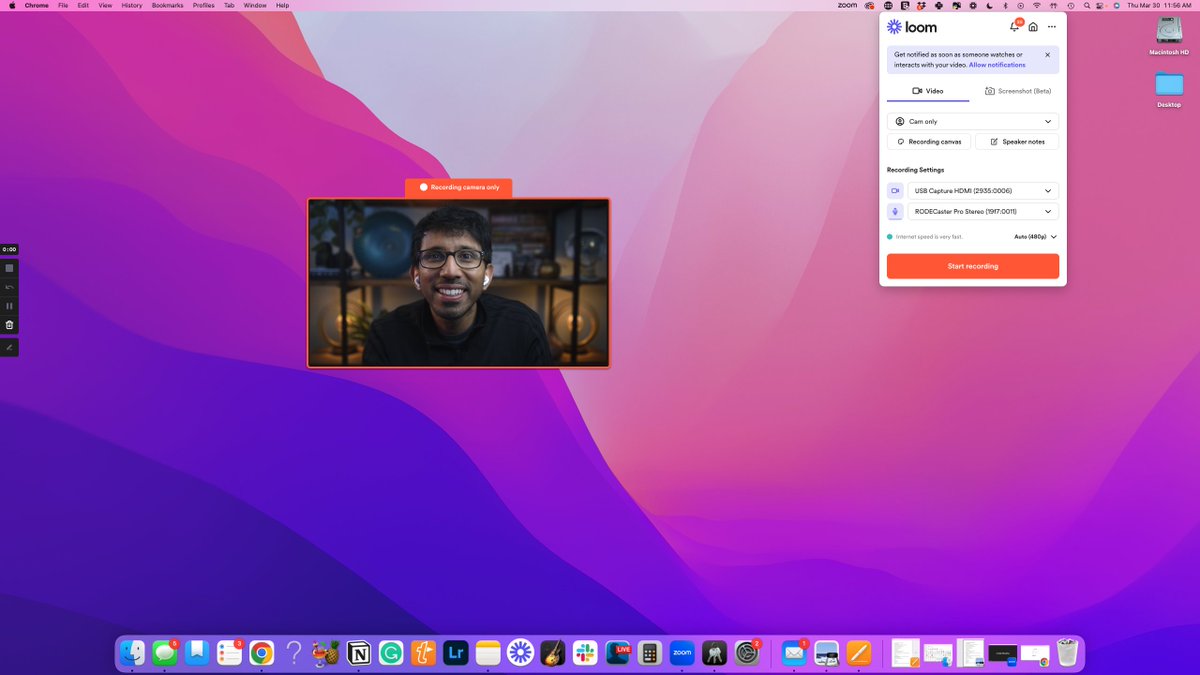Activate the Loom drawing pen tool
The image size is (1200, 675).
pyautogui.click(x=9, y=348)
